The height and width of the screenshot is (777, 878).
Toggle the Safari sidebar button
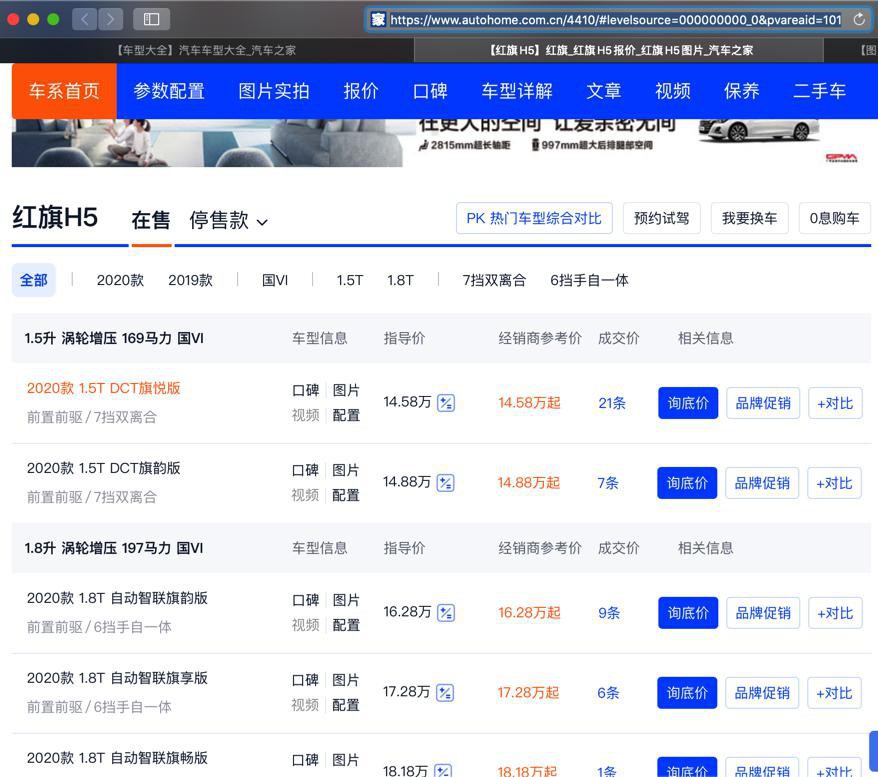point(151,20)
